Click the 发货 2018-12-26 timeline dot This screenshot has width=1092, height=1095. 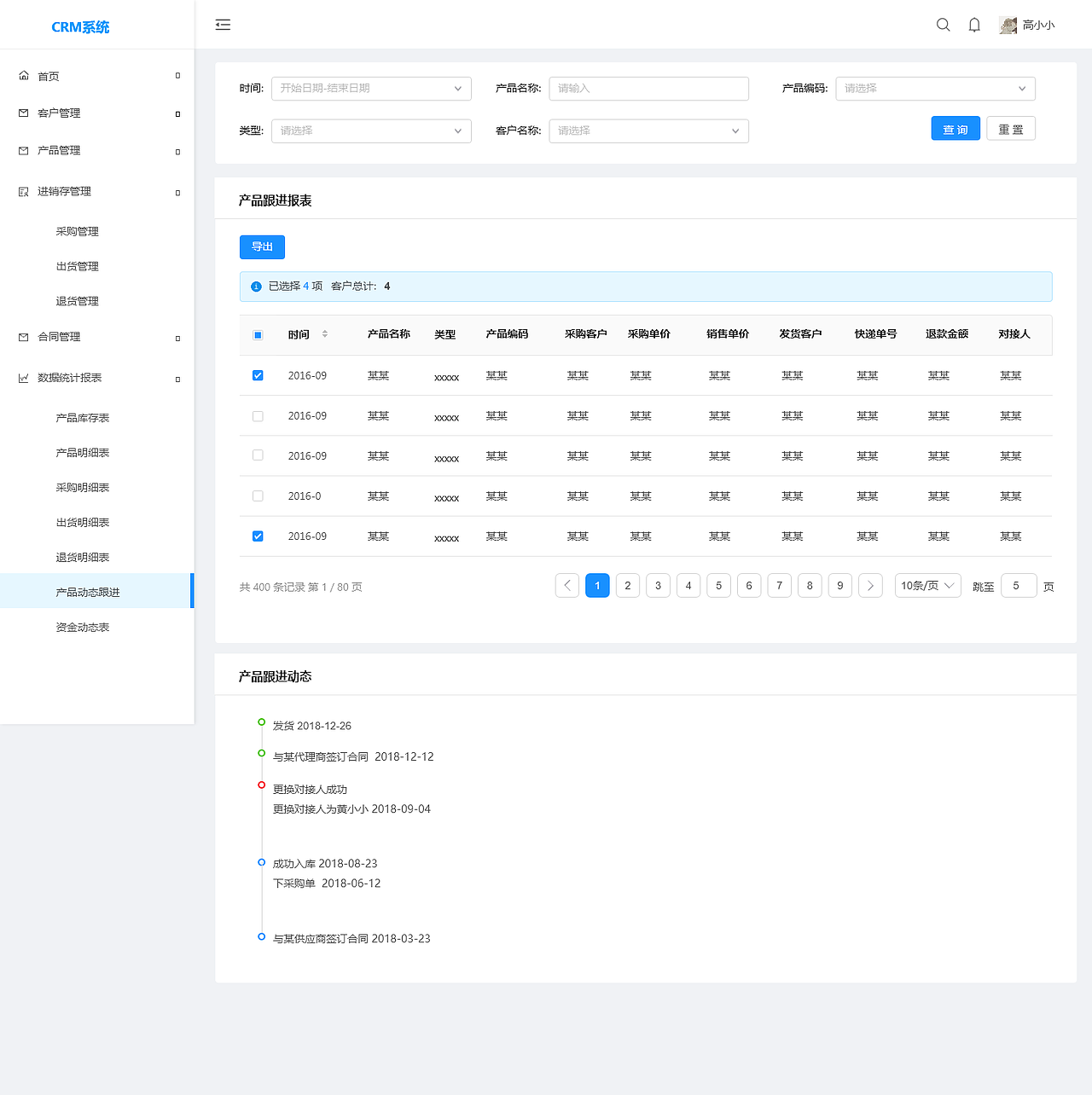(x=262, y=722)
